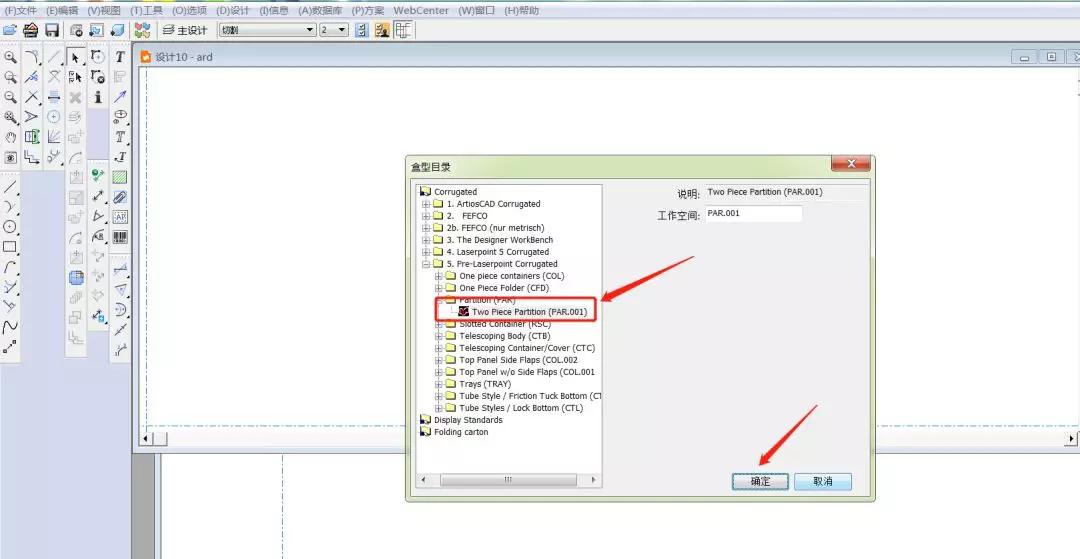Screen dimensions: 1080x559
Task: Open the pointage dropdown showing 2
Action: [x=334, y=30]
